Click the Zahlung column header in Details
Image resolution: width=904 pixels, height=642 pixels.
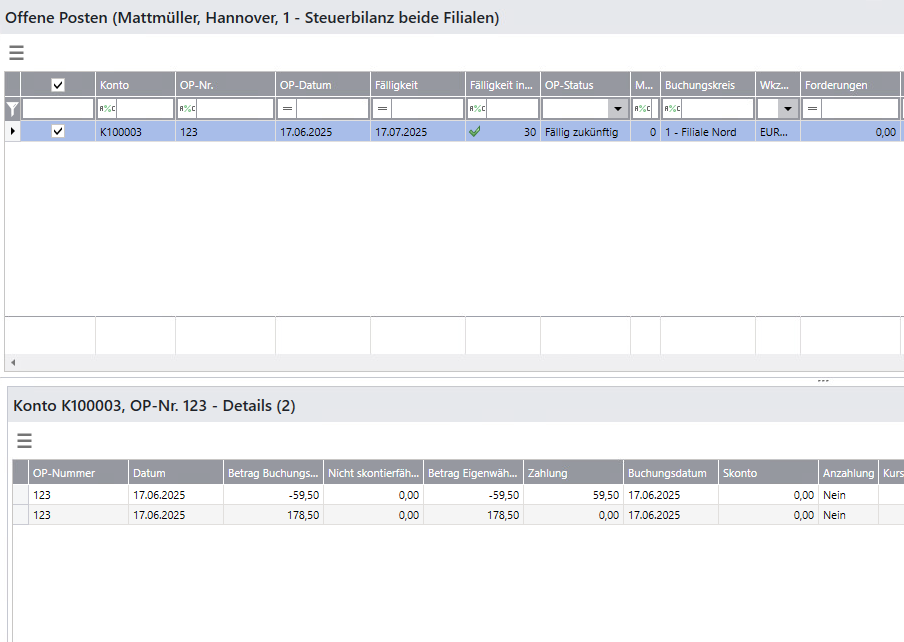[572, 473]
